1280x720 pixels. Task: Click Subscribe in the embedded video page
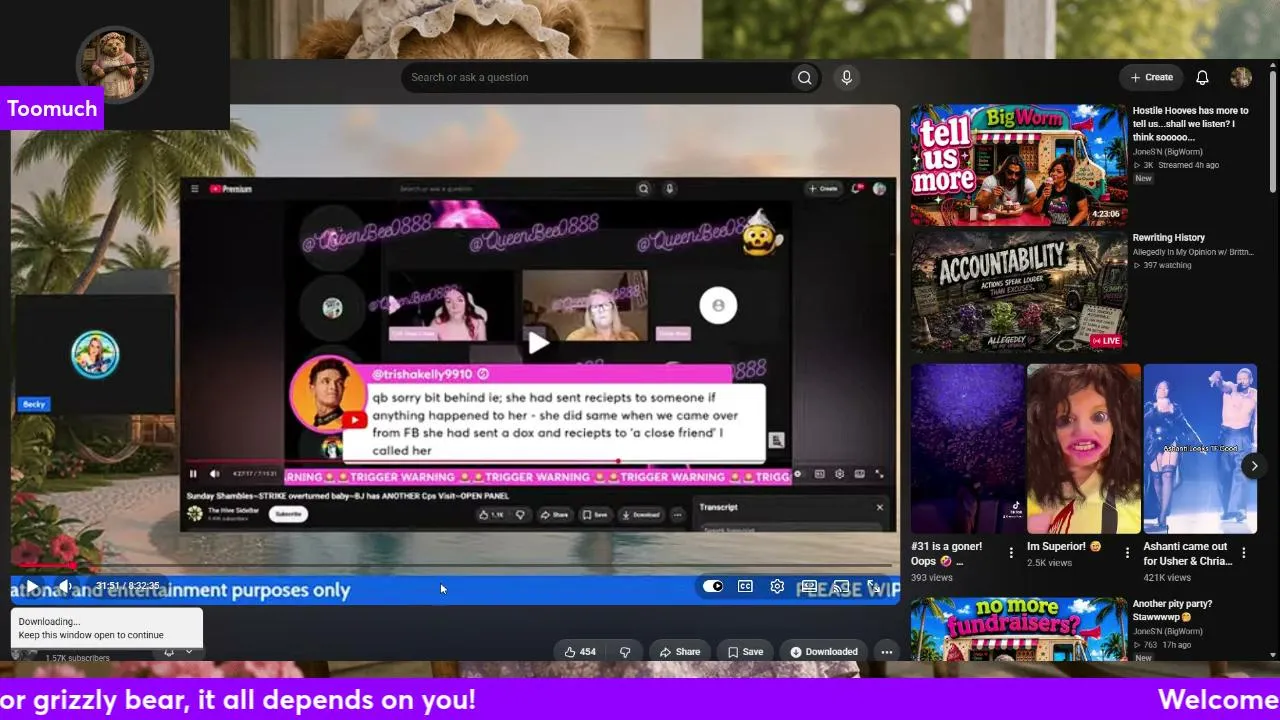(x=288, y=514)
